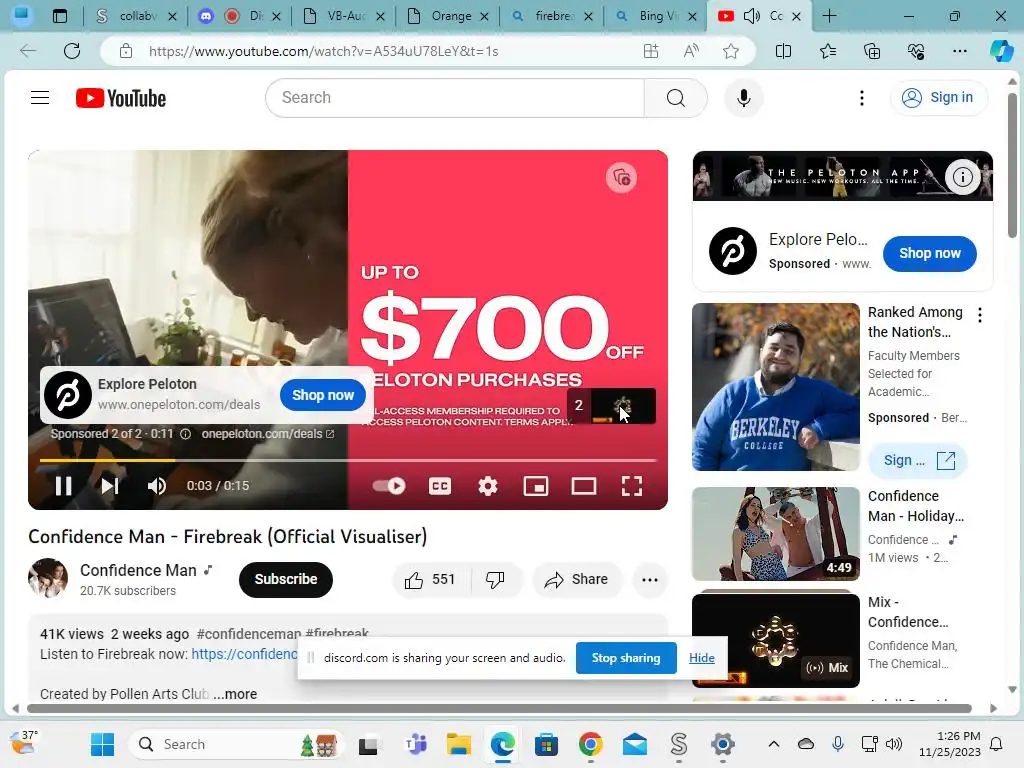Focus the YouTube search field

tap(455, 98)
